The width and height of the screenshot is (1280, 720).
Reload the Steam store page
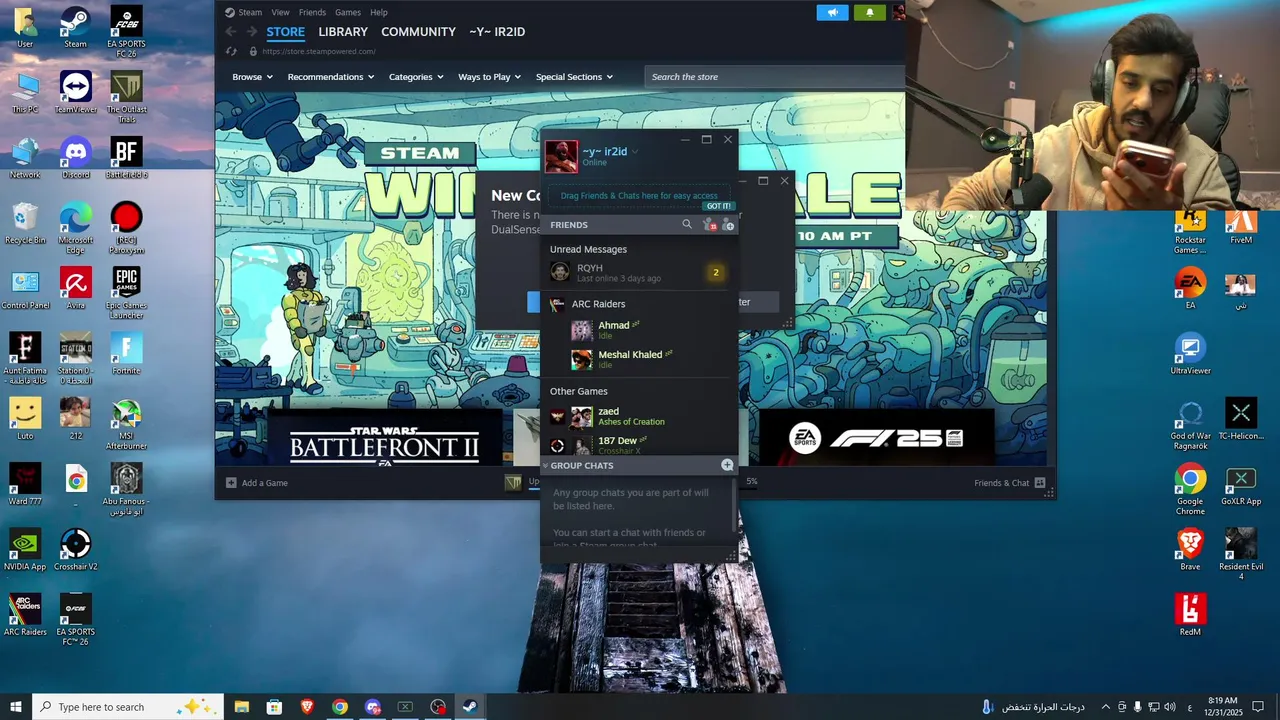tap(232, 51)
